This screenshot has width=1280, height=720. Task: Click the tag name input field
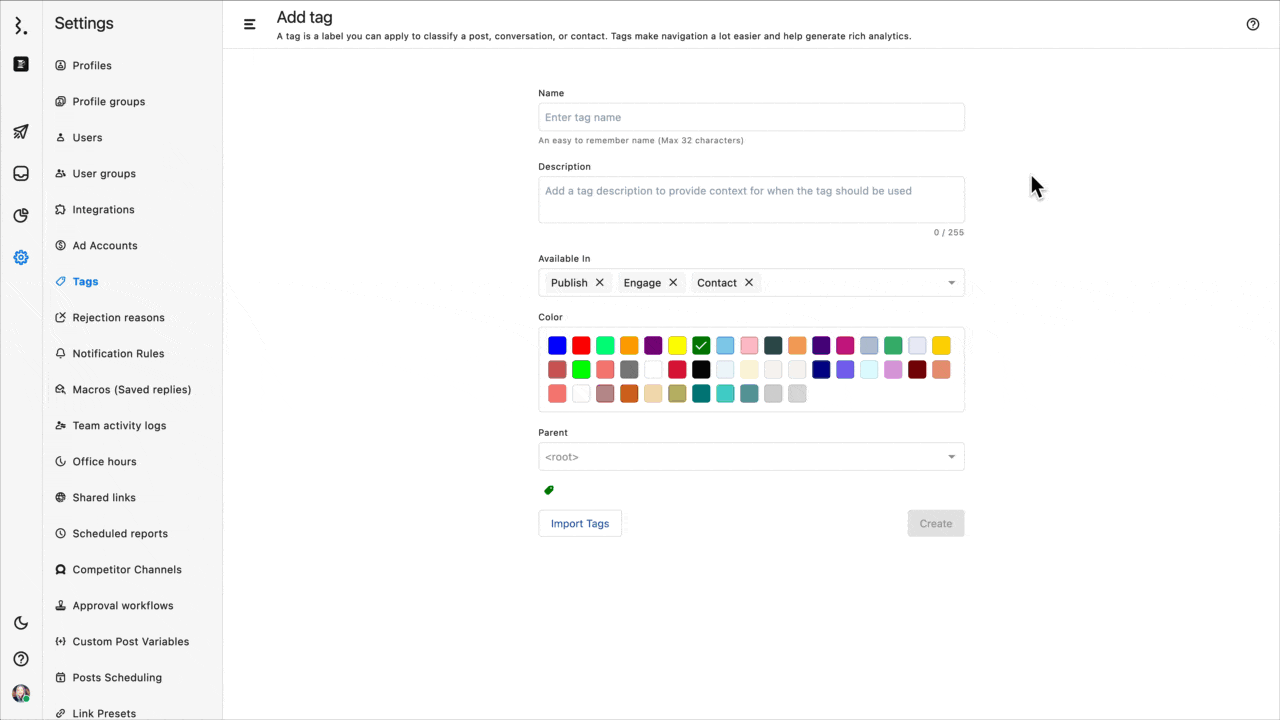point(751,117)
